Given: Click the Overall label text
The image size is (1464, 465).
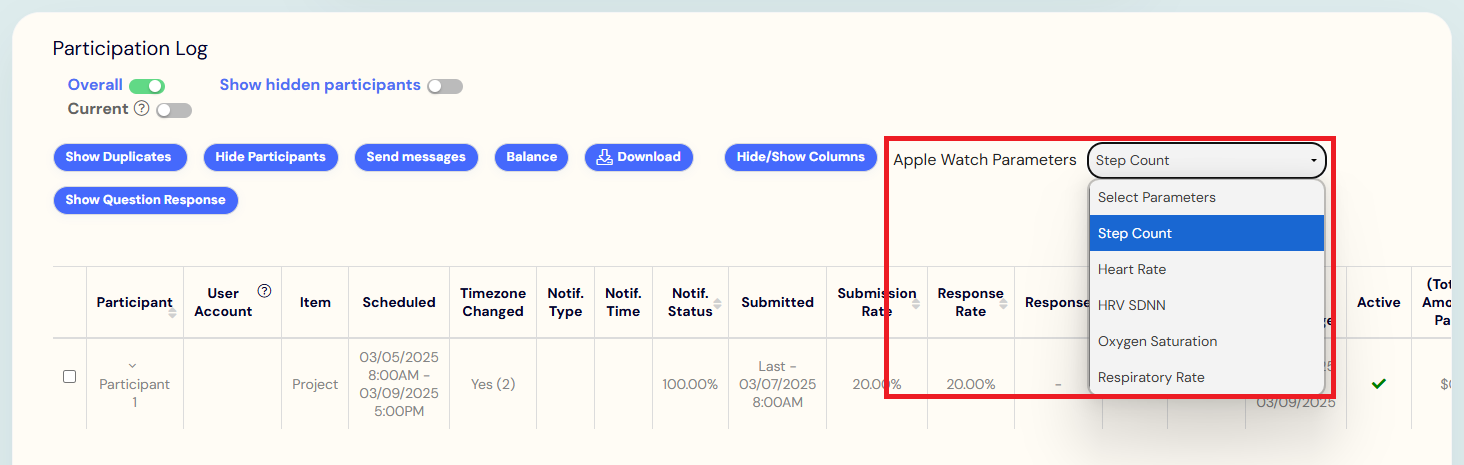Looking at the screenshot, I should (95, 85).
